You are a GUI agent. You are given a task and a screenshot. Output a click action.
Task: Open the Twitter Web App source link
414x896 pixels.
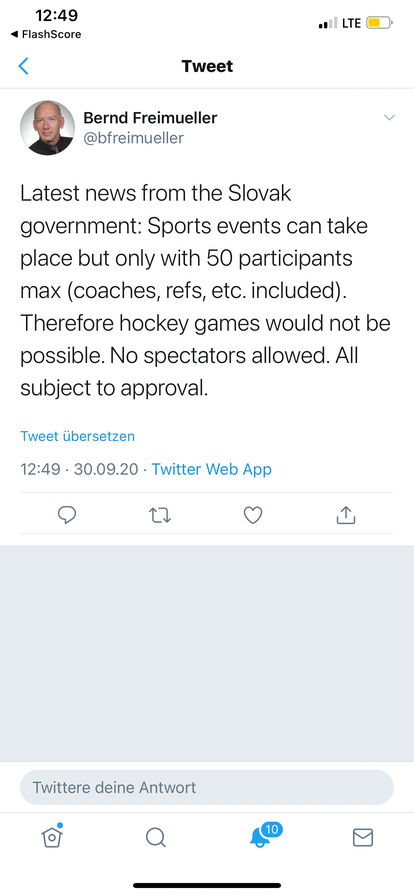(x=212, y=469)
